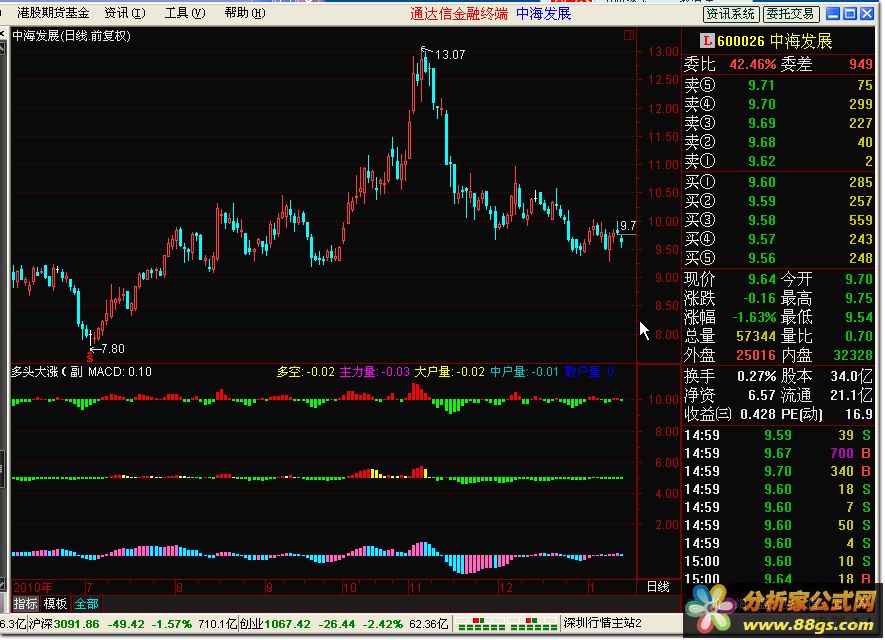Screen dimensions: 885x640
Task: Click the red S signal marker under 7.80 low
Action: tap(90, 358)
